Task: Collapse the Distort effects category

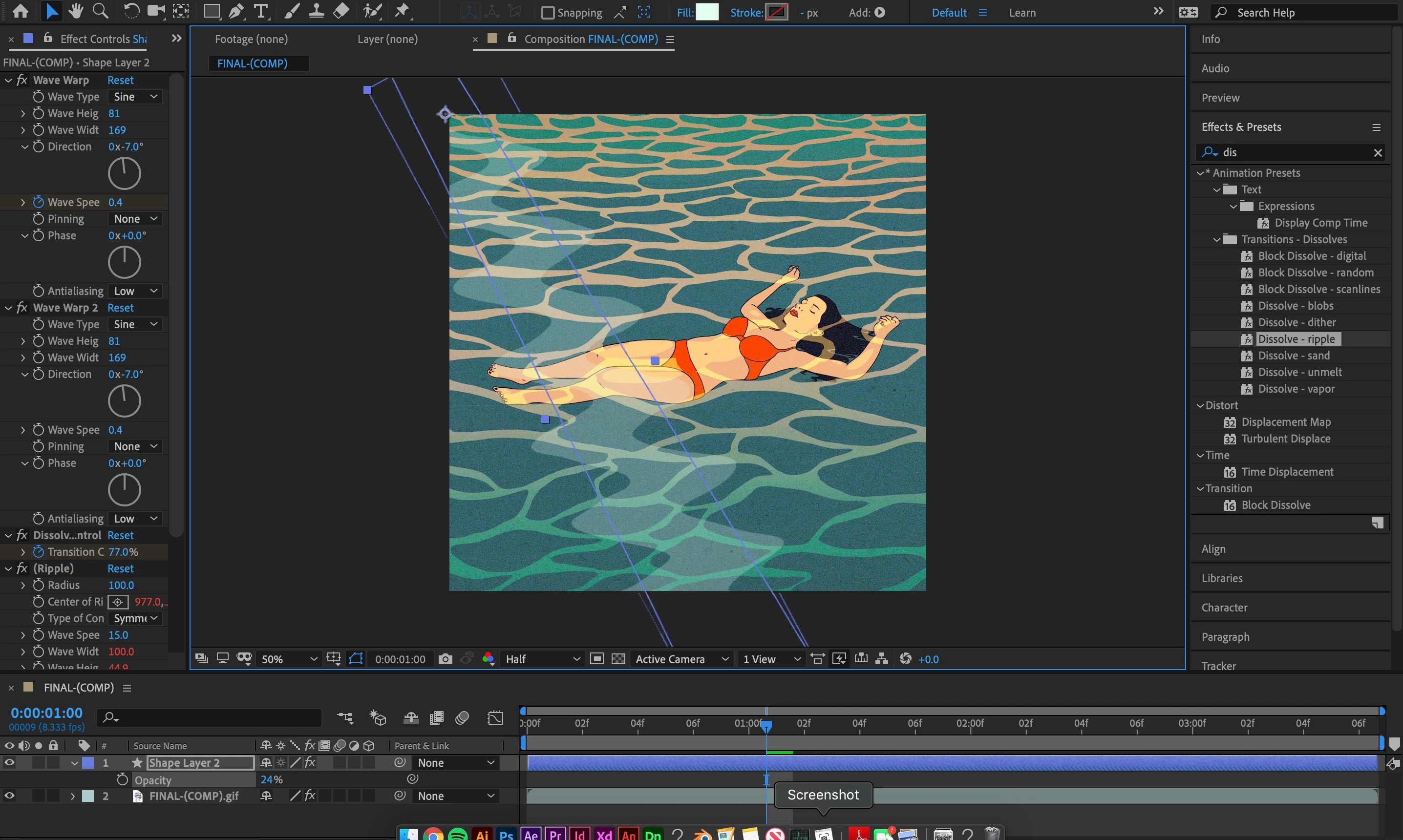Action: click(1200, 405)
